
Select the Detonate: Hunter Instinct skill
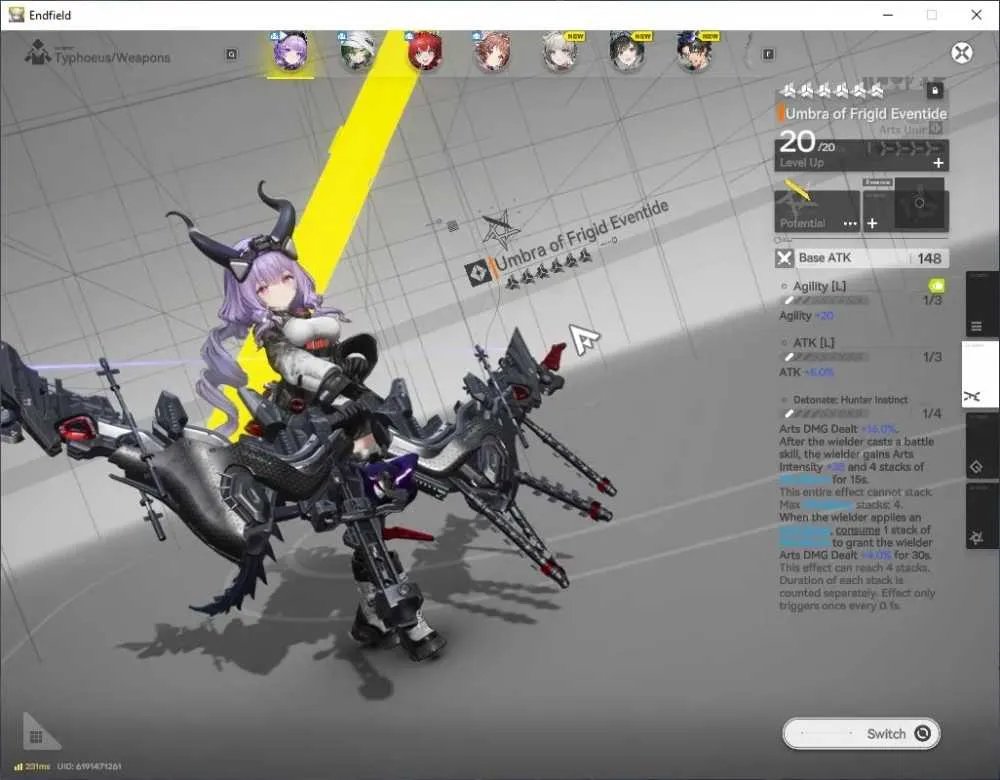[850, 400]
